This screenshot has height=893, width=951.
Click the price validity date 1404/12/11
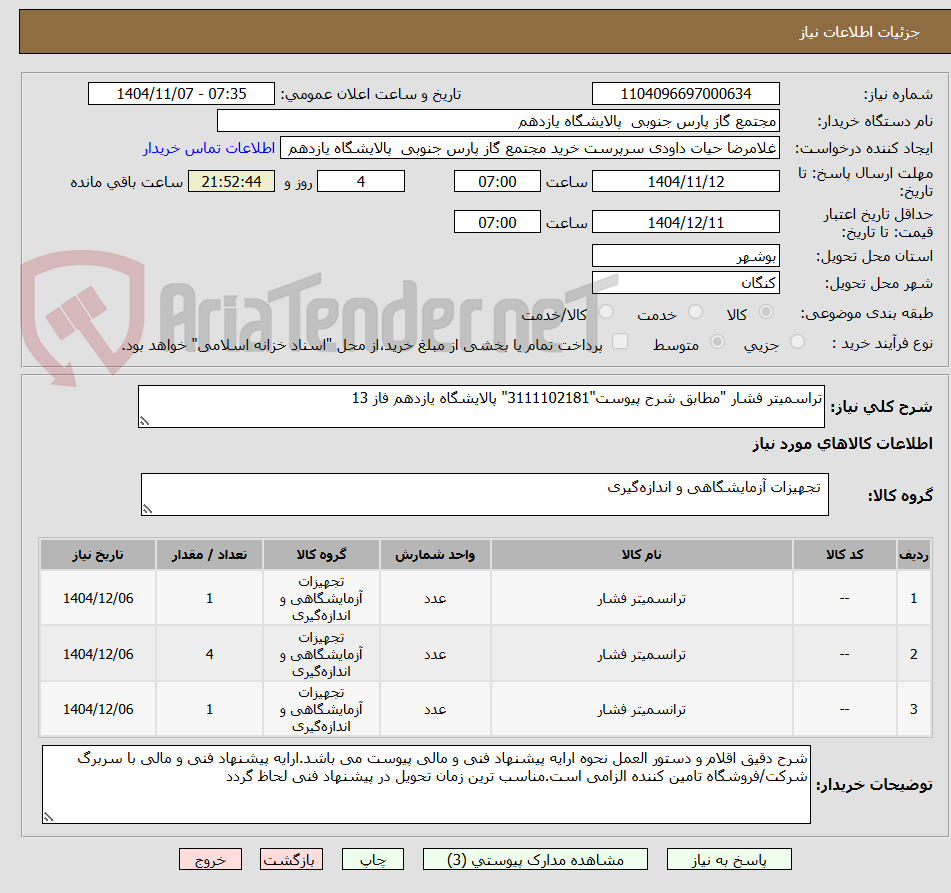[x=685, y=222]
